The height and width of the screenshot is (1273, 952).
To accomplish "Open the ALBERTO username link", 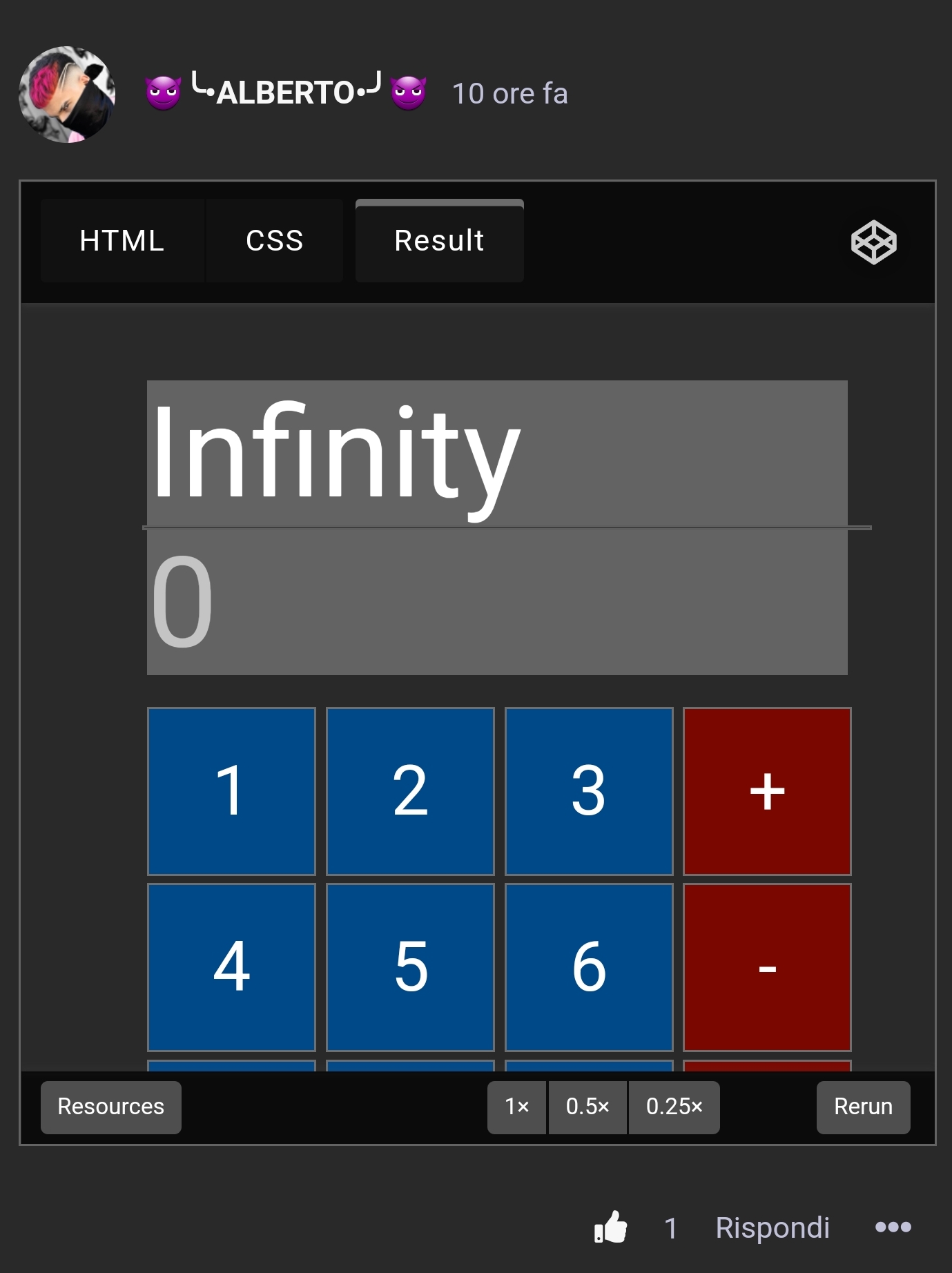I will coord(286,93).
